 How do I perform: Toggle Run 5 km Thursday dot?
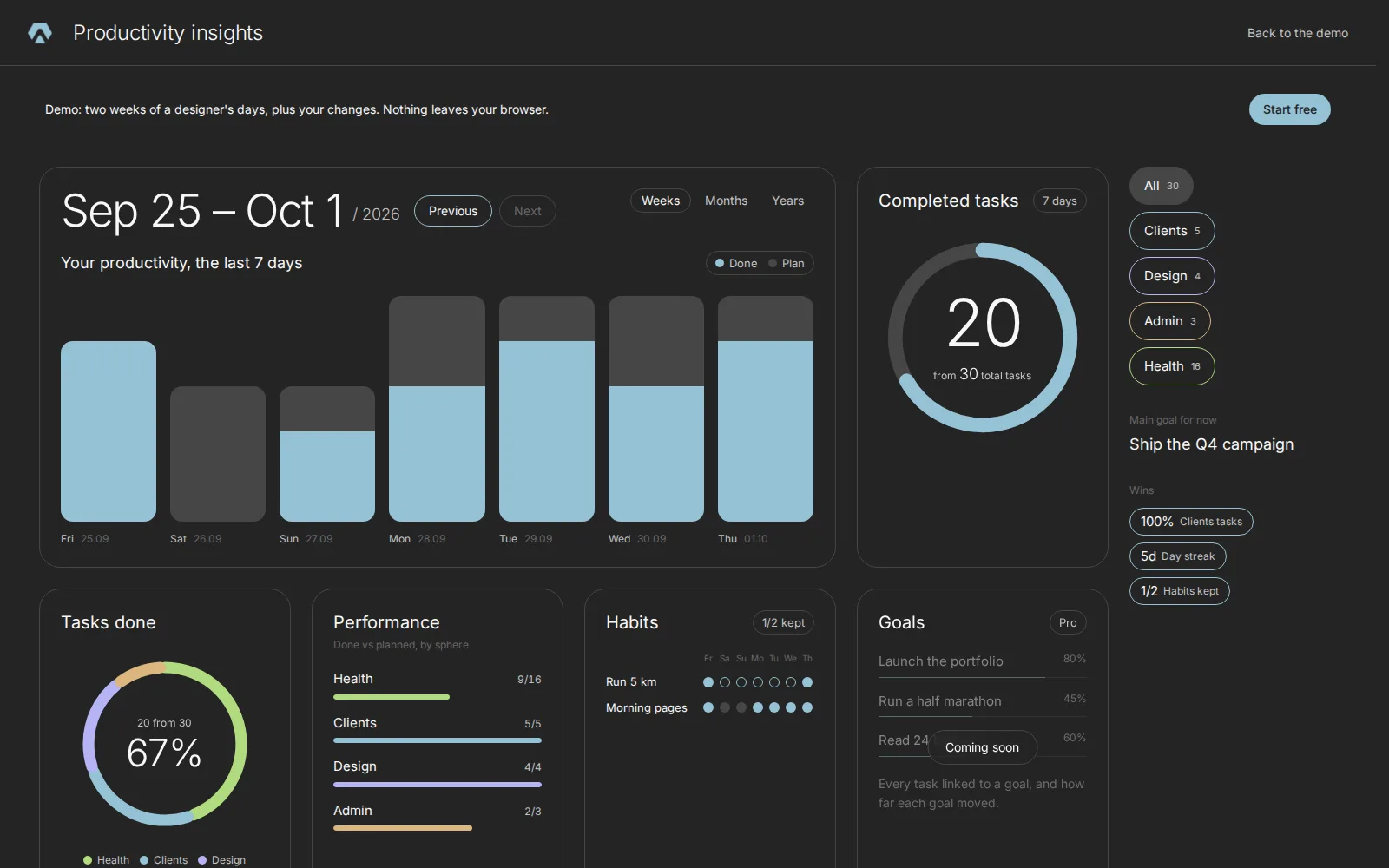807,682
